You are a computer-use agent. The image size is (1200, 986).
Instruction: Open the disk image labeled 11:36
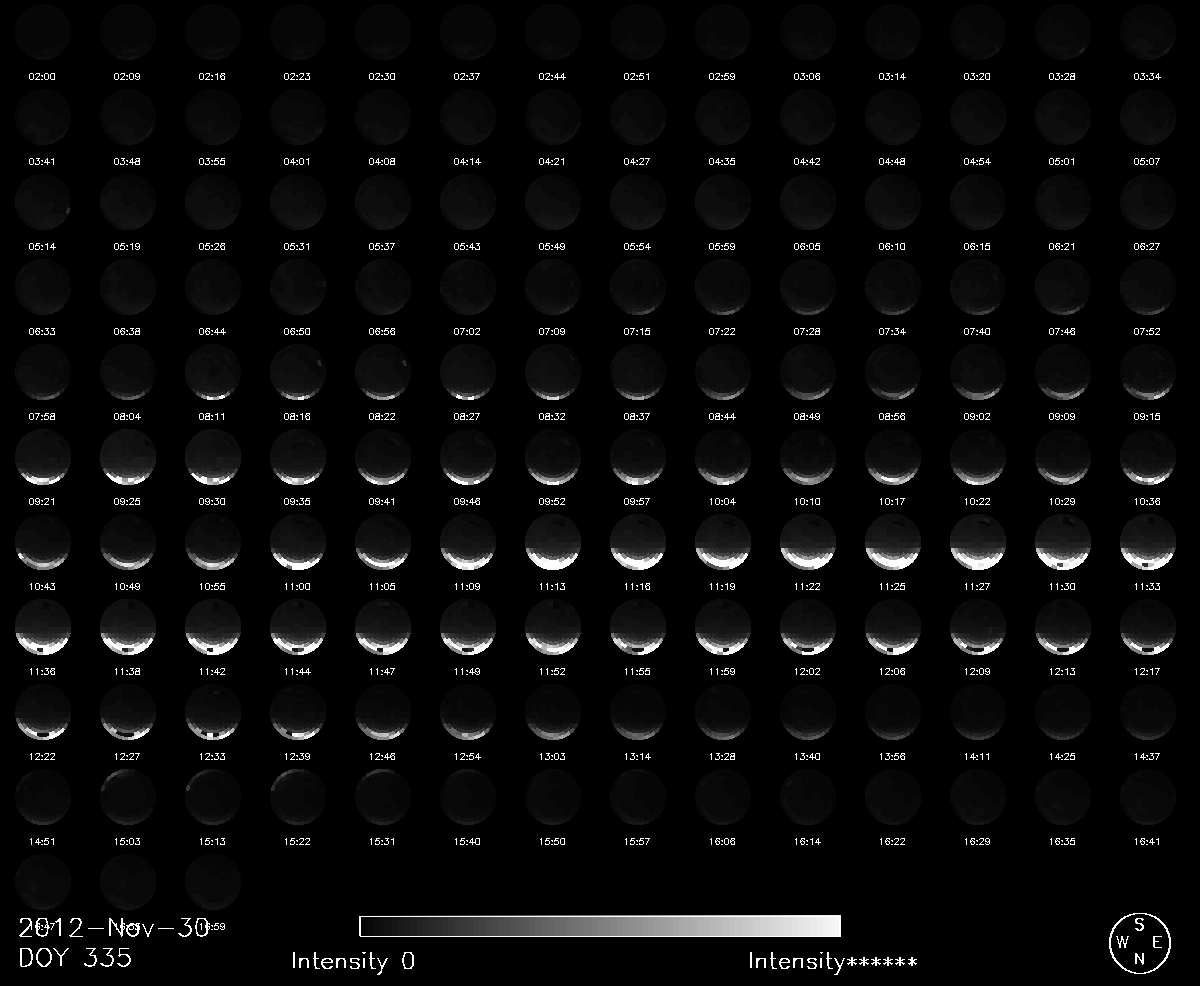(x=43, y=626)
